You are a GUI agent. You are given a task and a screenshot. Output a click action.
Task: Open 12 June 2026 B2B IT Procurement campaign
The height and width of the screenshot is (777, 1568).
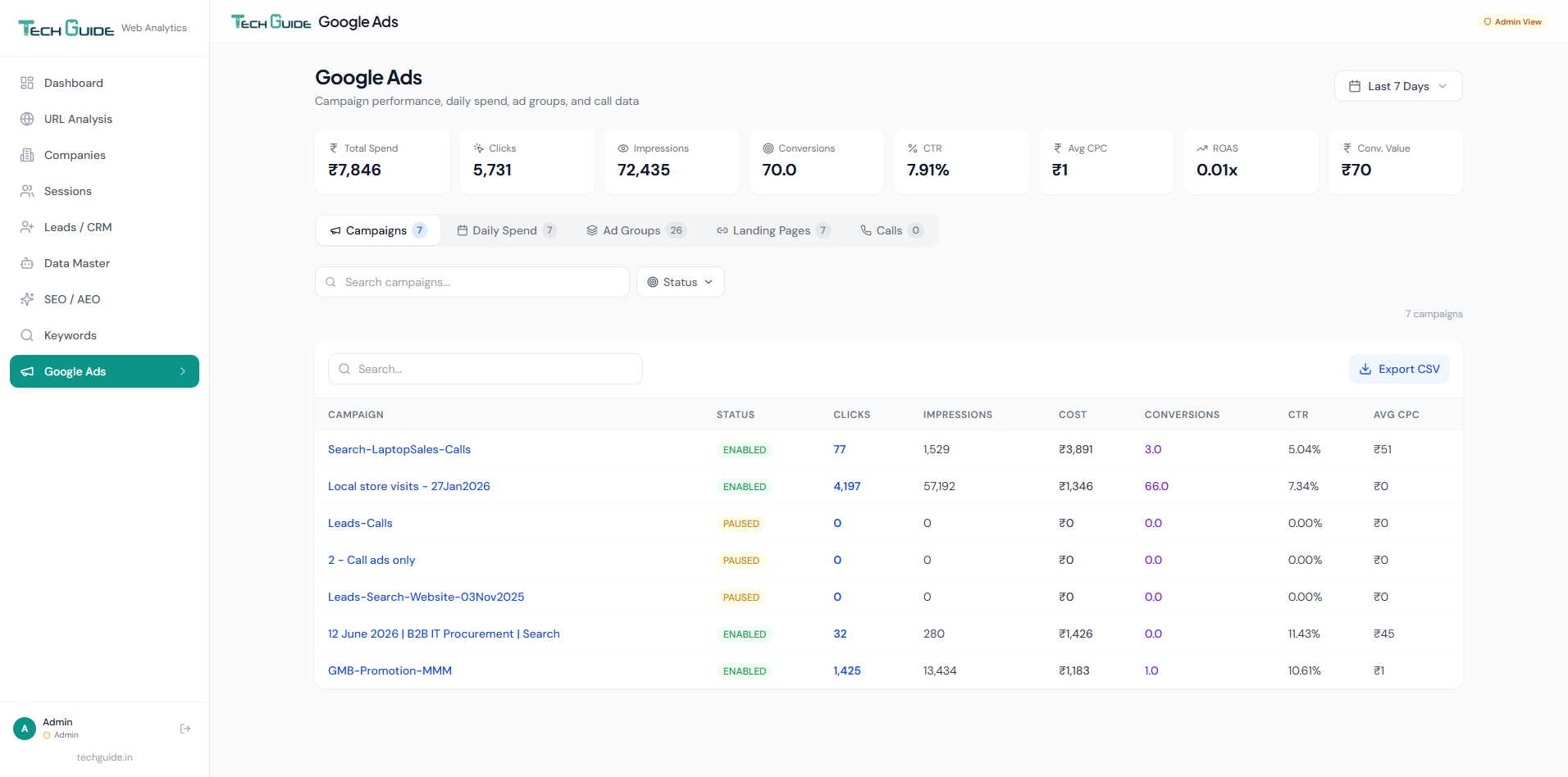coord(444,634)
